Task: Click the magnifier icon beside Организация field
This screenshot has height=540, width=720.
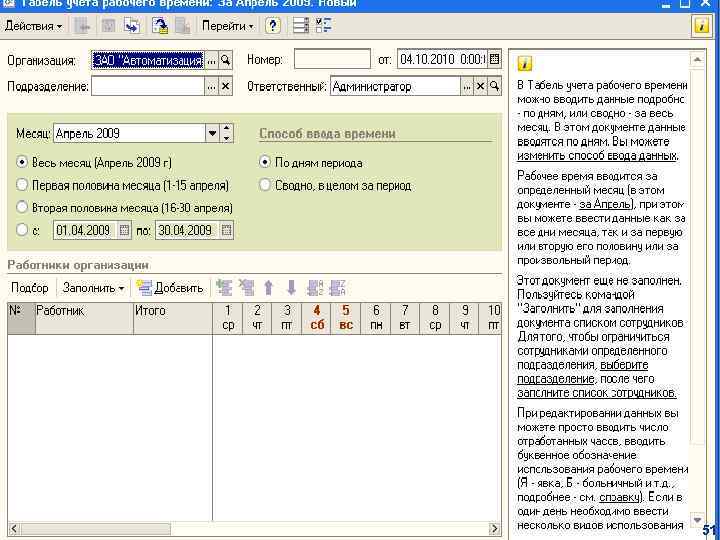Action: 226,60
